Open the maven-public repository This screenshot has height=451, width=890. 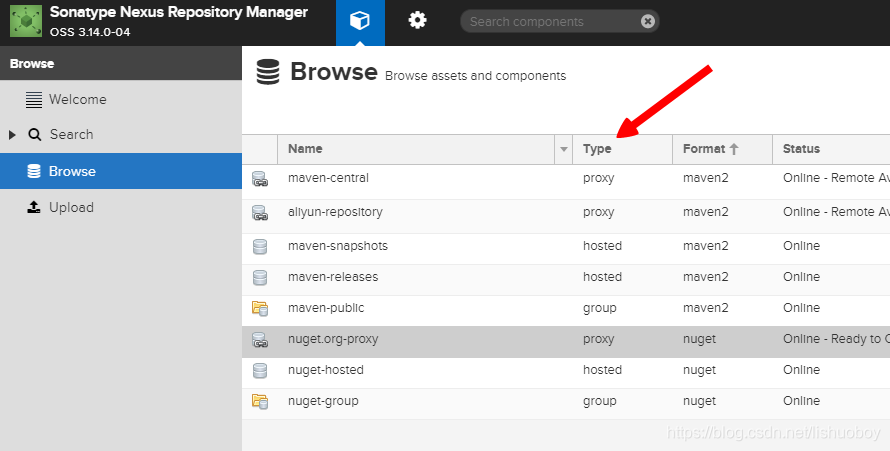point(326,308)
